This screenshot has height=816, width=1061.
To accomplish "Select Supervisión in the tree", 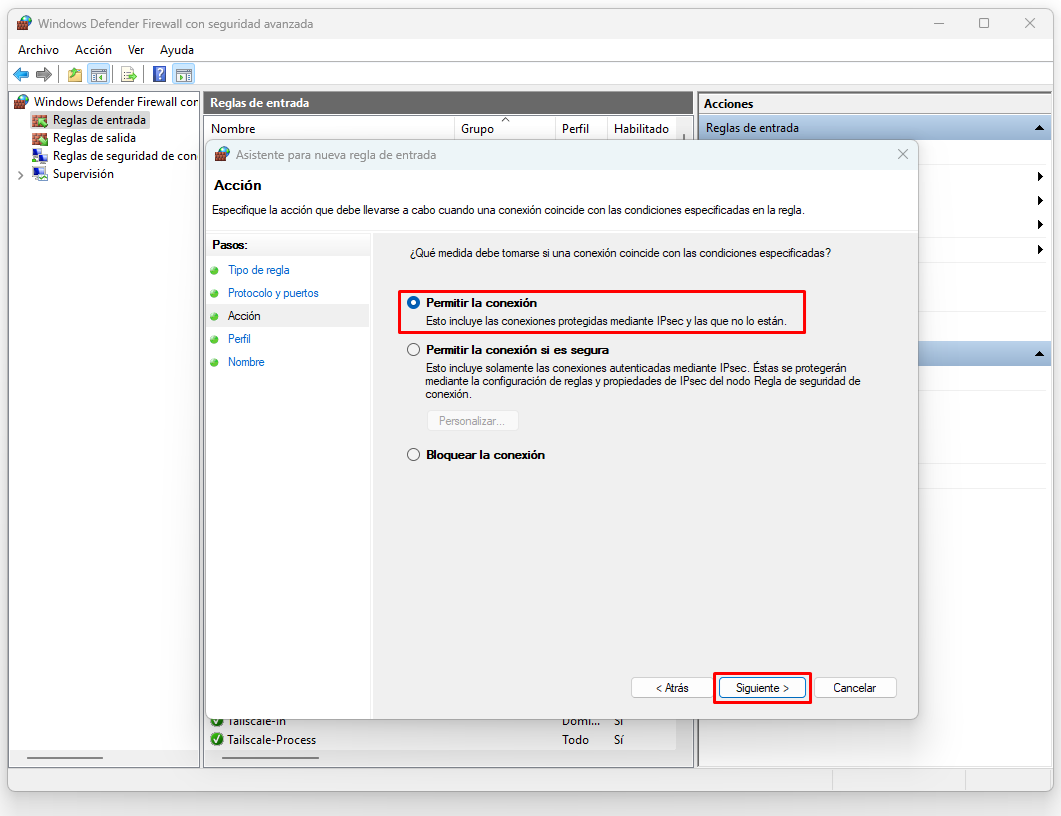I will 83,174.
